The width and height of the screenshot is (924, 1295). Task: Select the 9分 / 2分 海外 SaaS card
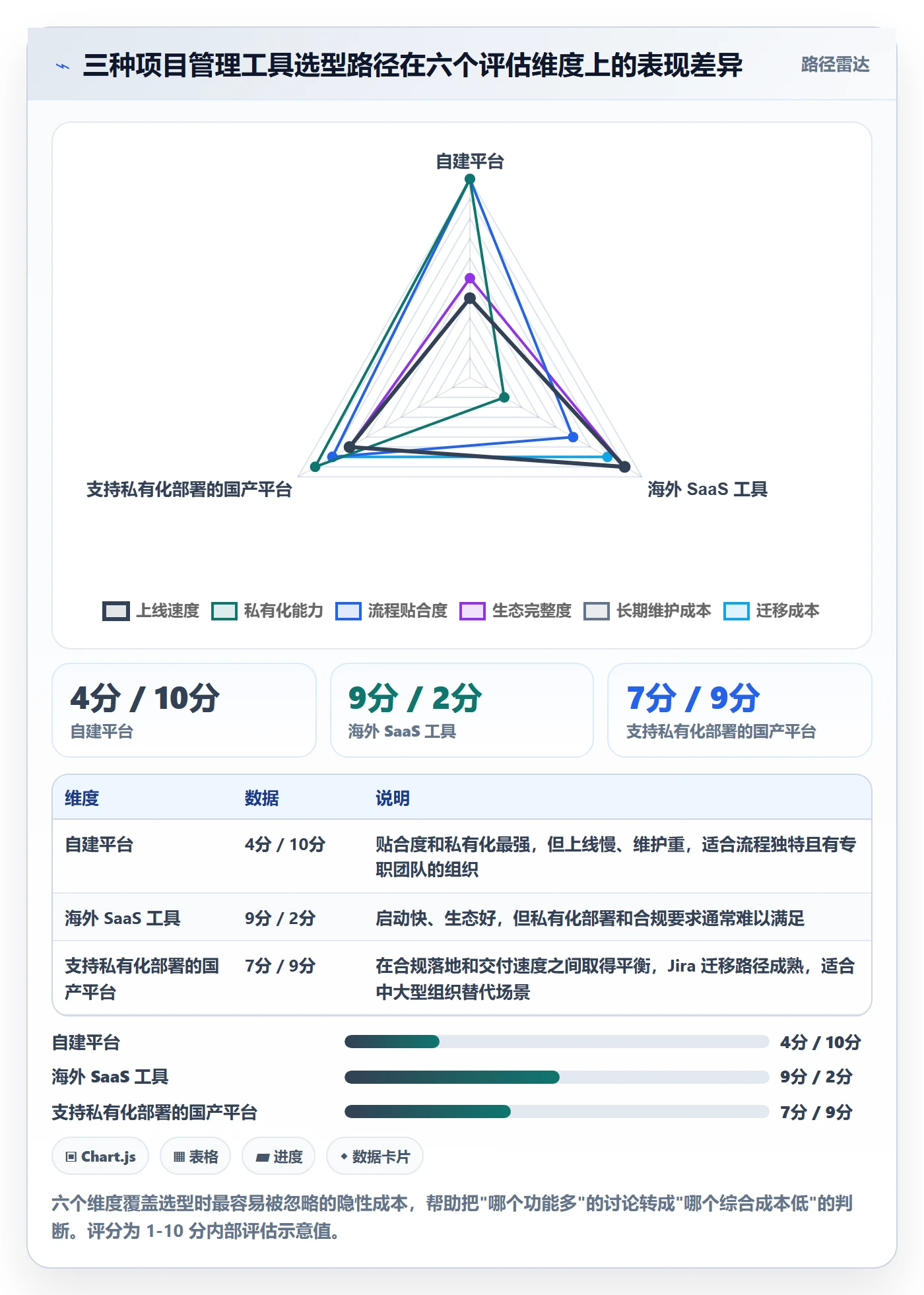[x=462, y=710]
